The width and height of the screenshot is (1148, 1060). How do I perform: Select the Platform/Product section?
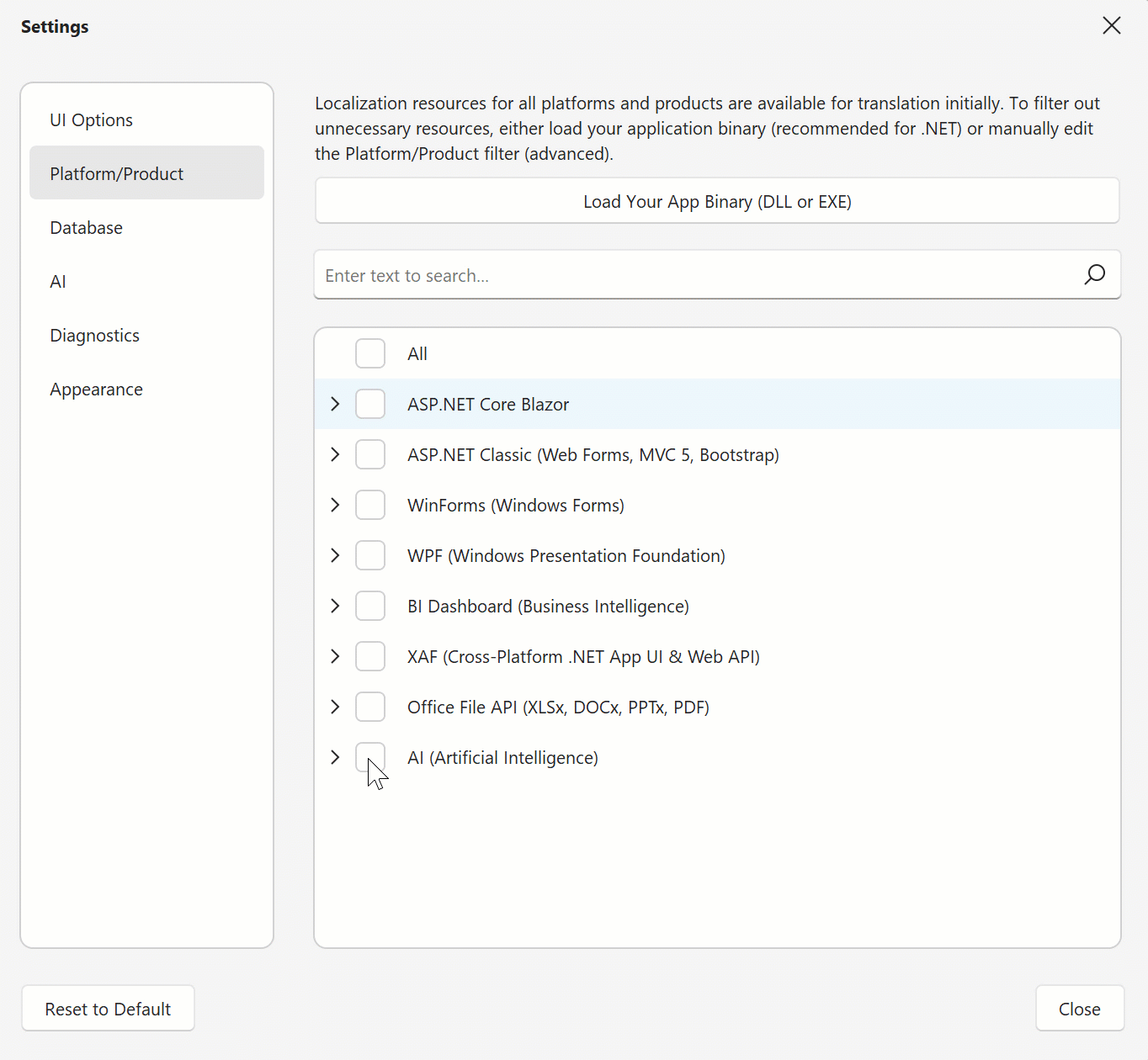coord(146,173)
